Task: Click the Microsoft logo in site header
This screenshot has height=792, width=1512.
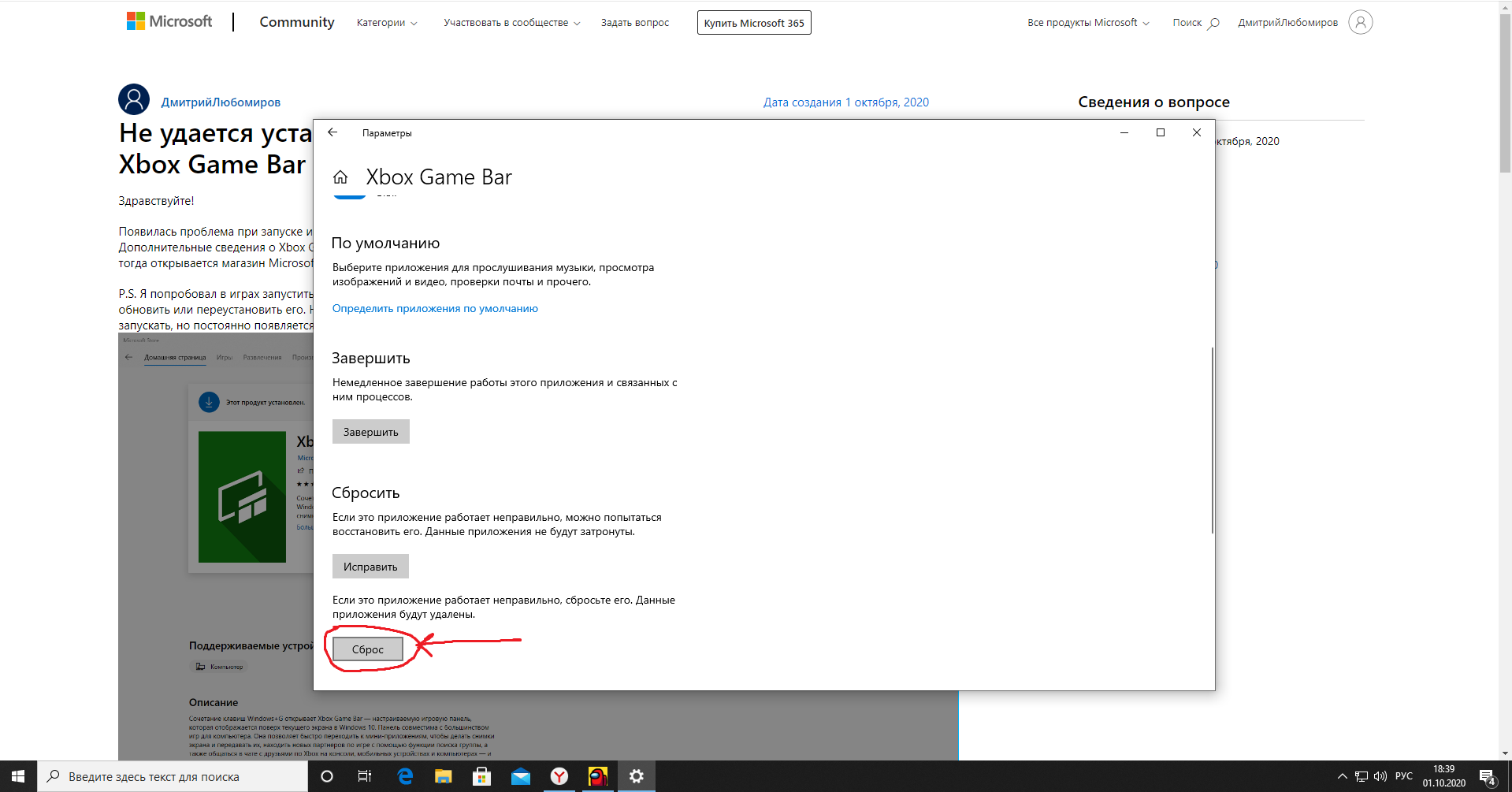Action: click(169, 21)
